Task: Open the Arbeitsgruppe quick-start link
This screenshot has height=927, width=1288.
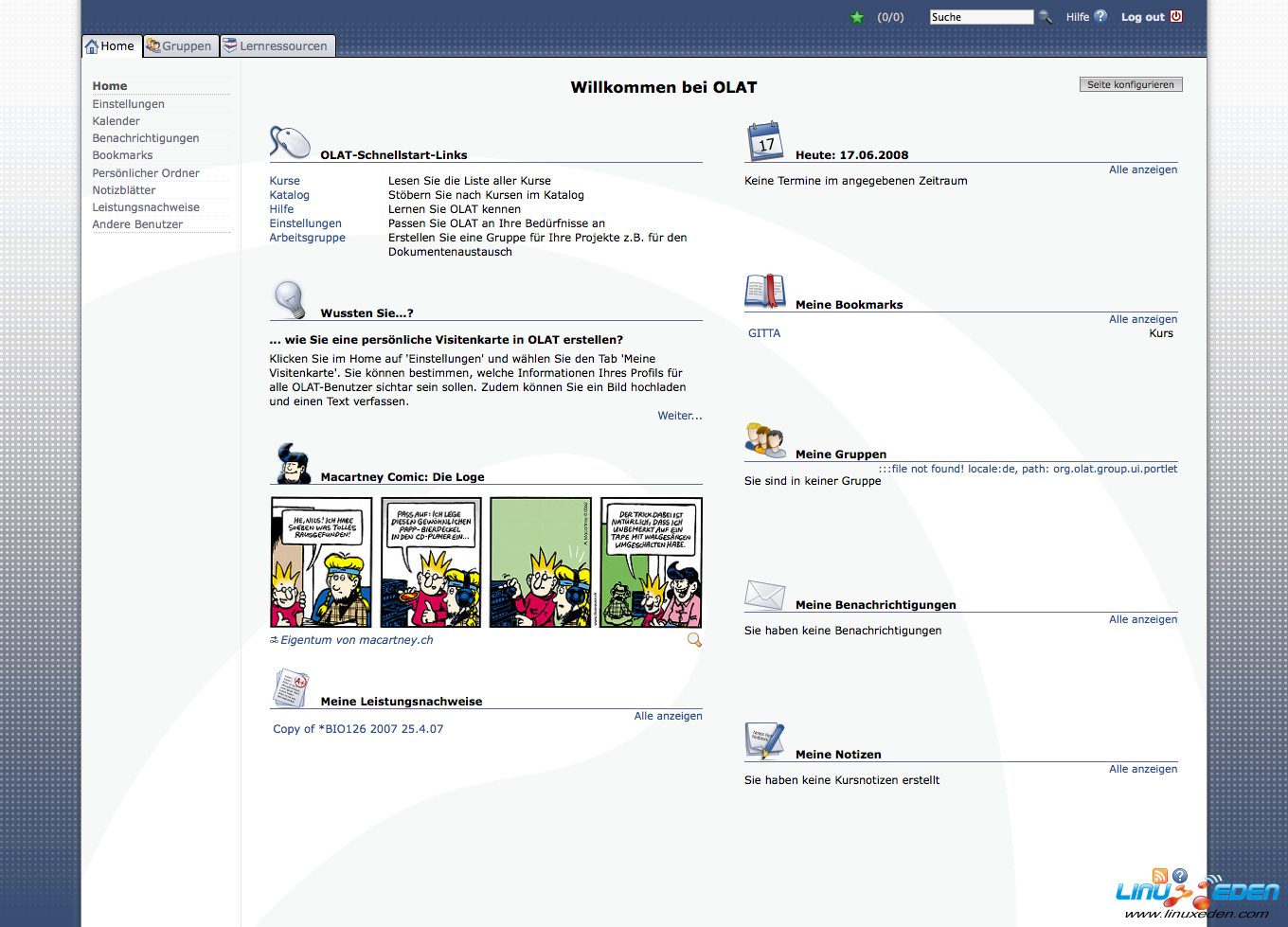Action: click(307, 238)
